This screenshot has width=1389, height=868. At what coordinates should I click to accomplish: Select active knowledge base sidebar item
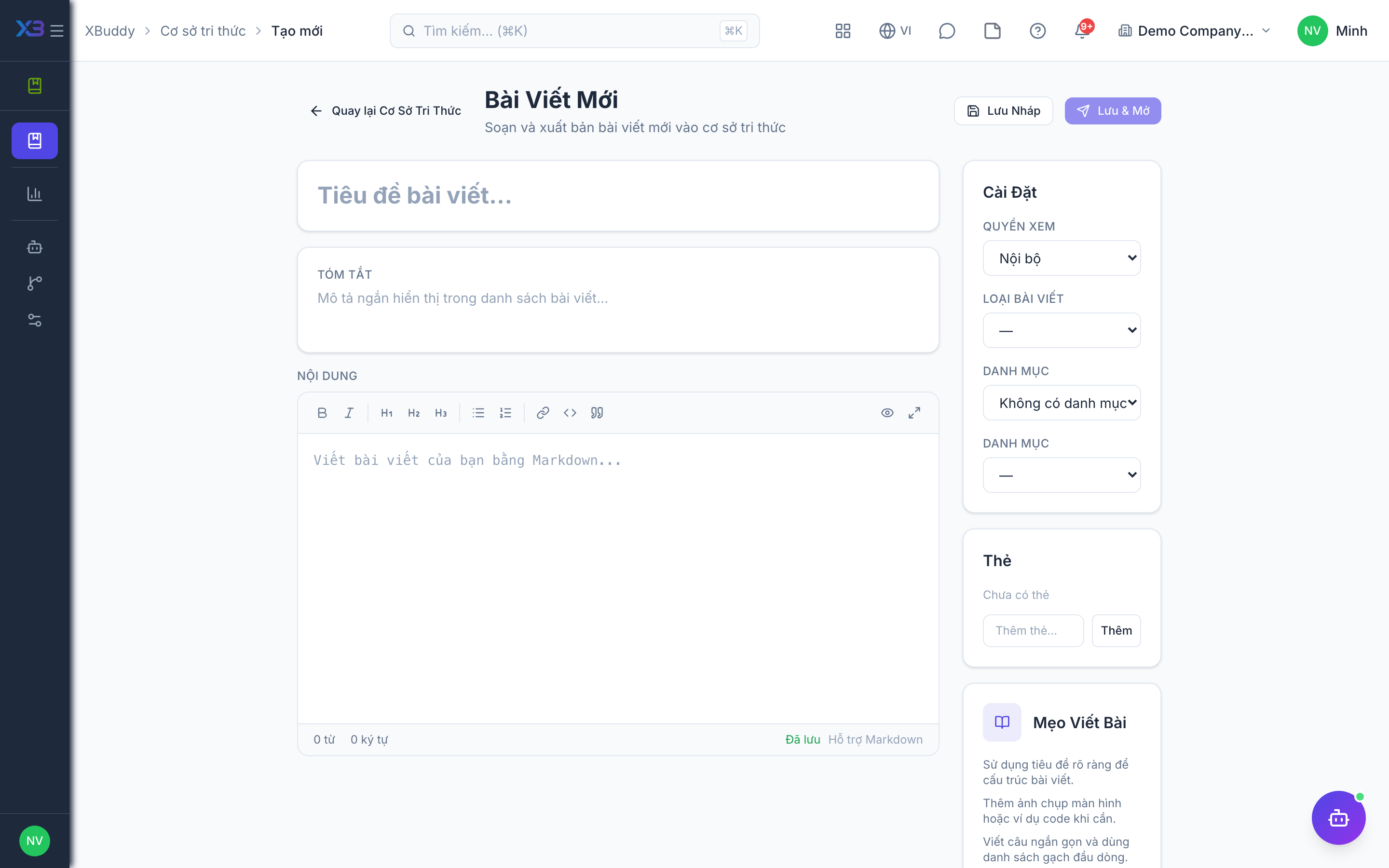tap(34, 141)
